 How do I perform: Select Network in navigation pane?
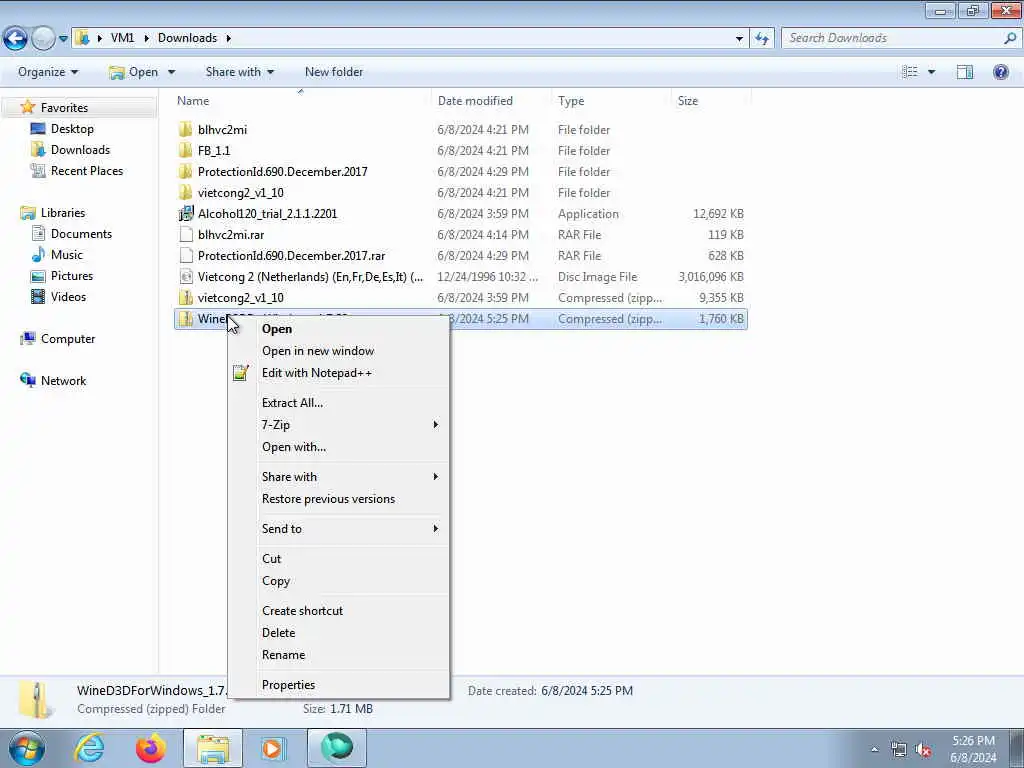tap(63, 381)
